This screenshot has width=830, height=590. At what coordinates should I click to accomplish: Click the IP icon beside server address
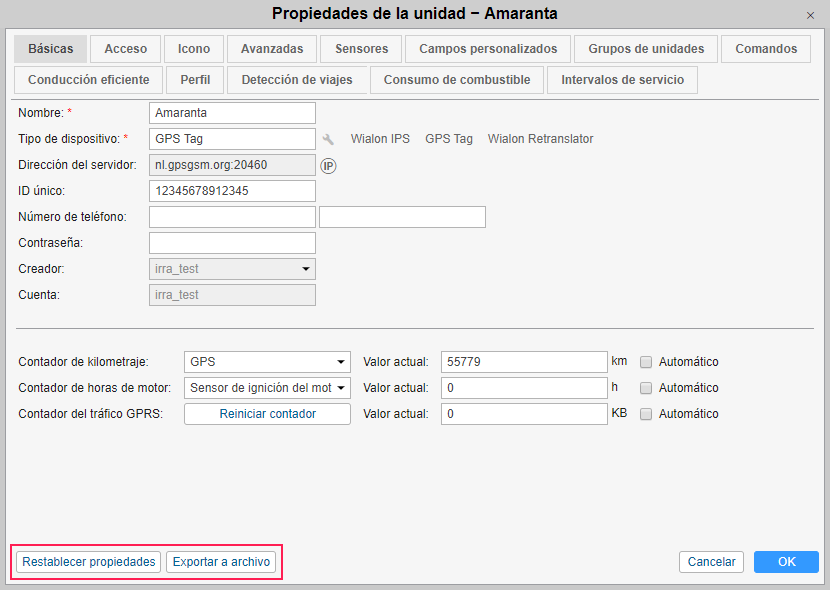[328, 165]
